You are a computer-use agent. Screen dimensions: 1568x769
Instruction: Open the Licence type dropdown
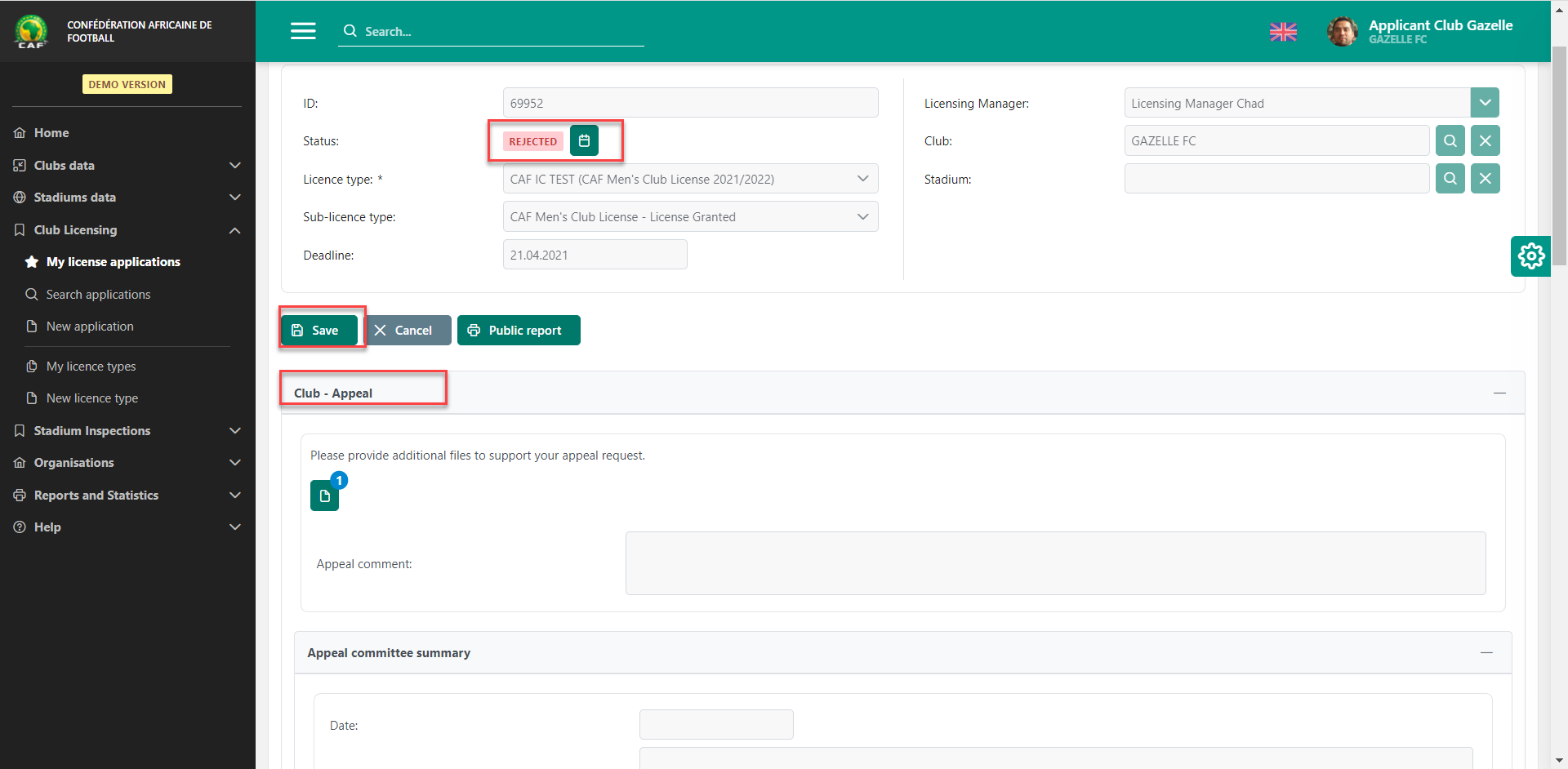690,179
